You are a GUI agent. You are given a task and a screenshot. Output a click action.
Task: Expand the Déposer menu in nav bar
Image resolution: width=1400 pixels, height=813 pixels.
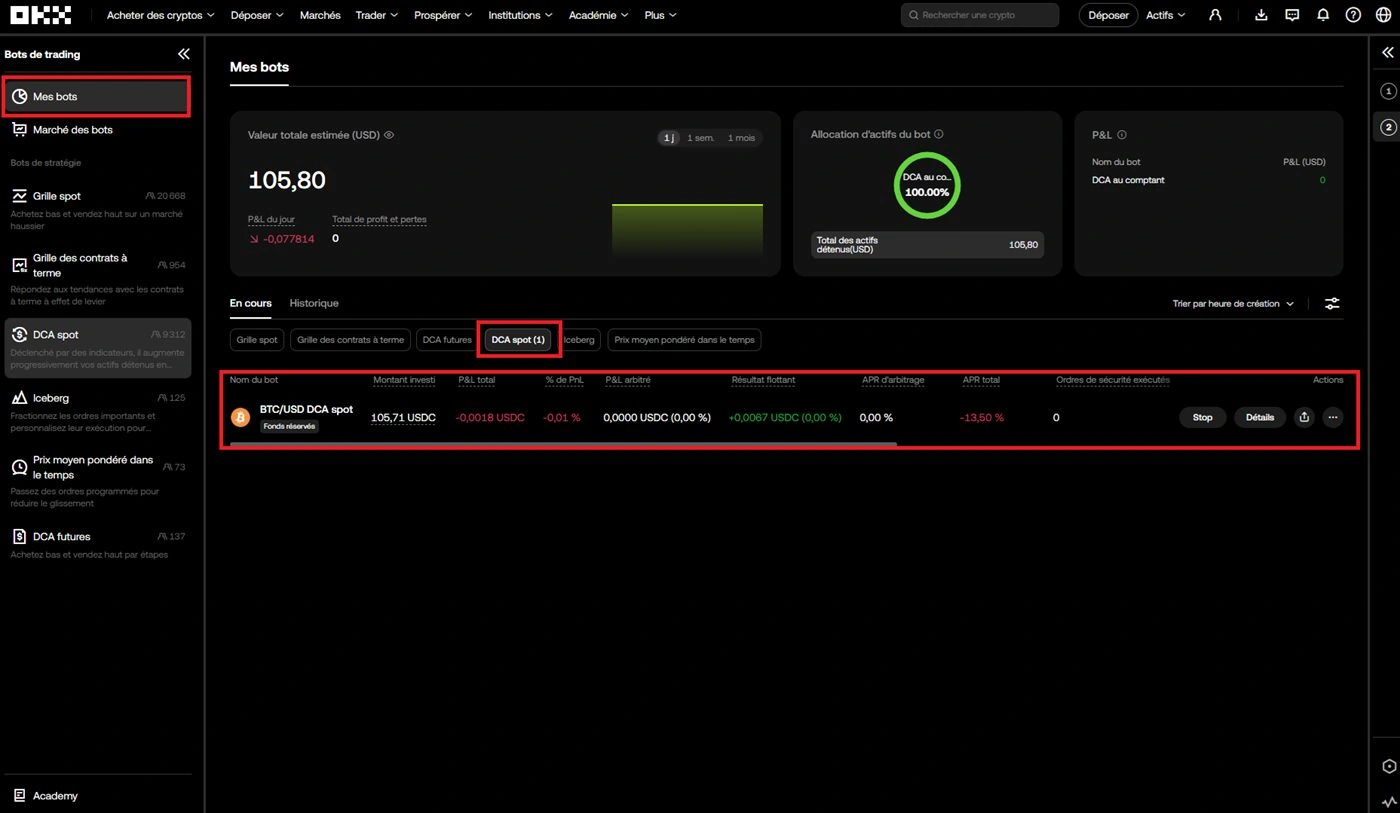257,15
